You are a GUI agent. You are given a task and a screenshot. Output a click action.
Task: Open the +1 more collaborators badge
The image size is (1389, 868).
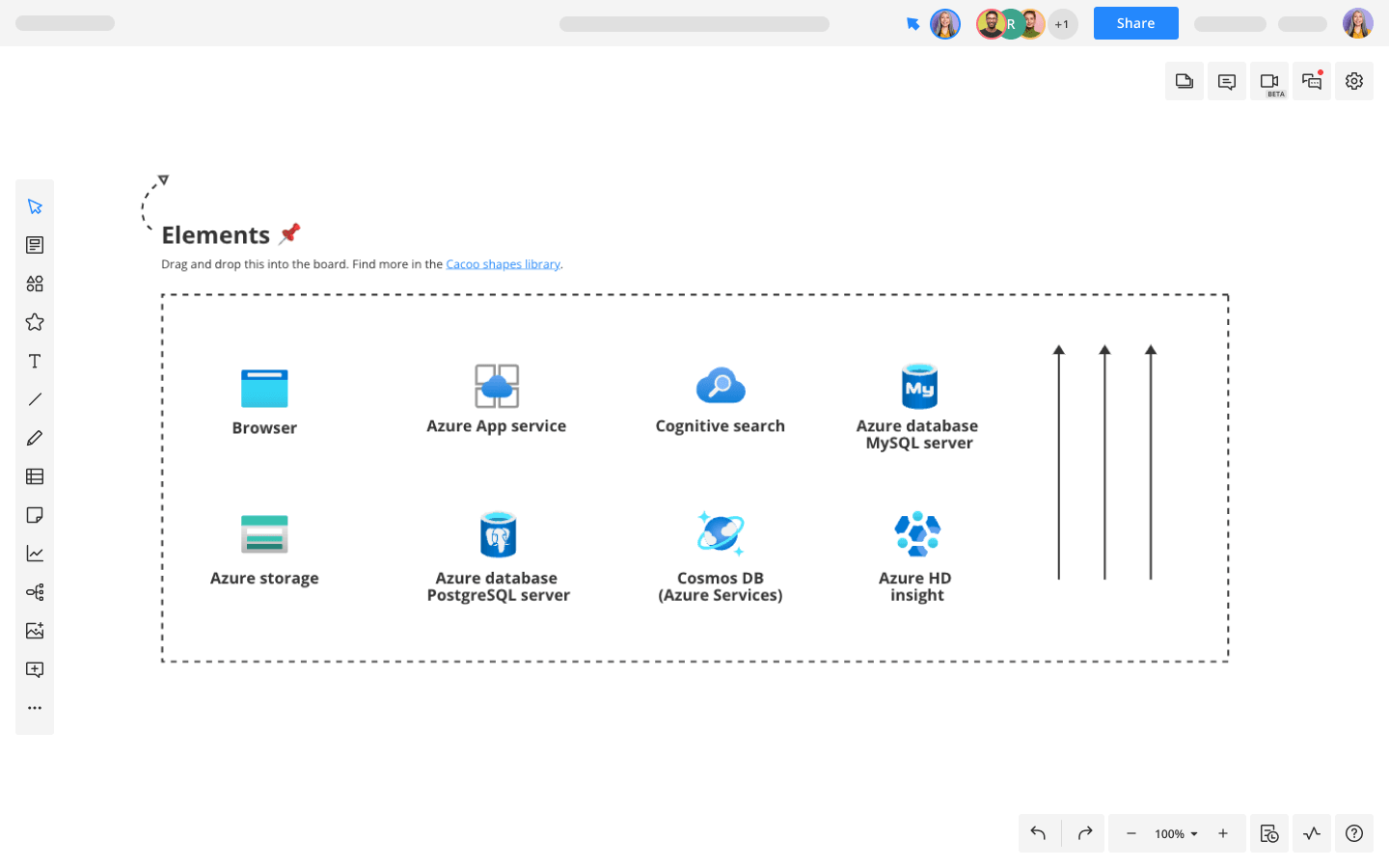[x=1062, y=24]
